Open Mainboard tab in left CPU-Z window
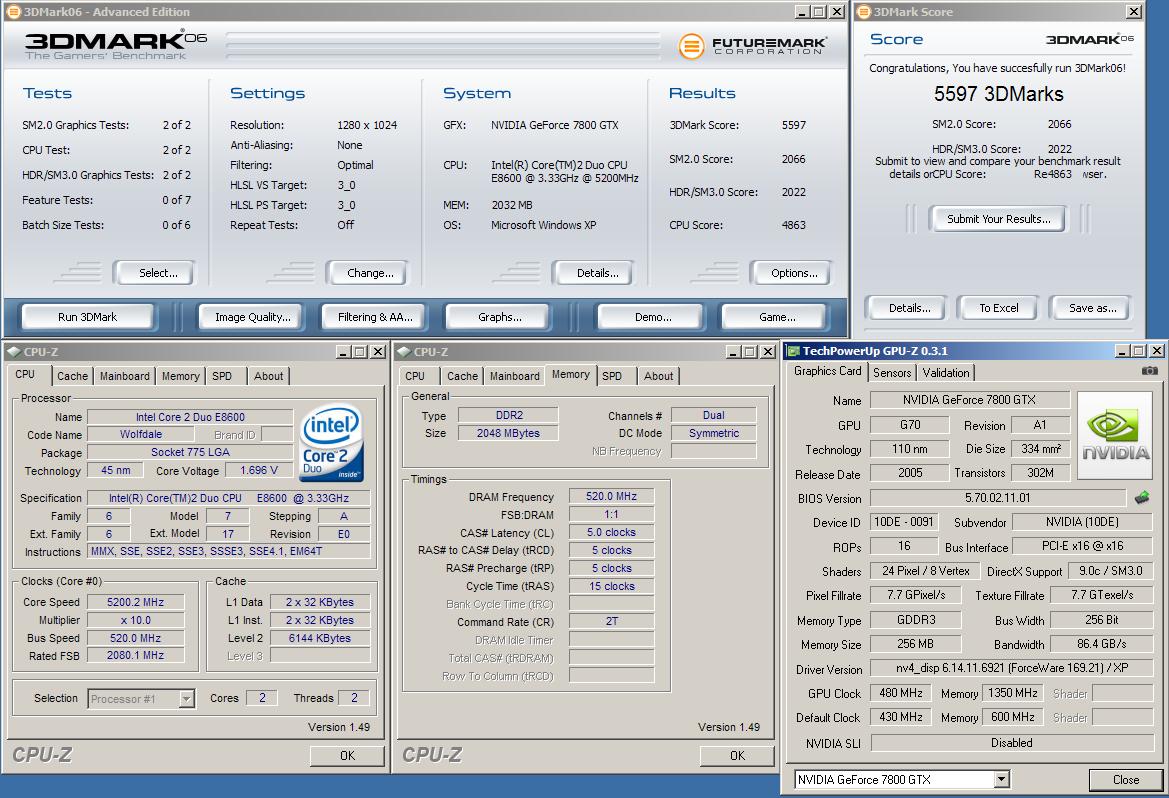Viewport: 1169px width, 798px height. tap(125, 376)
